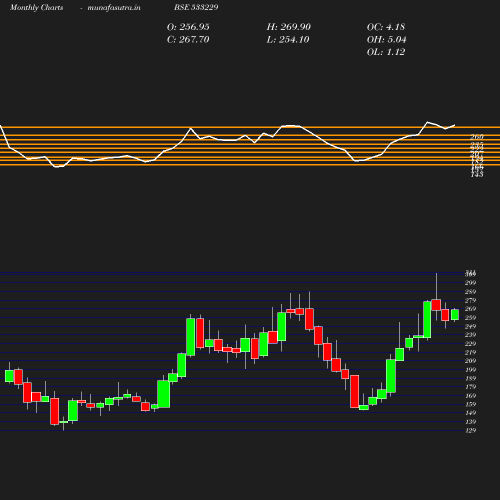Click the 189 price axis label
This screenshot has height=500, width=500.
click(470, 378)
